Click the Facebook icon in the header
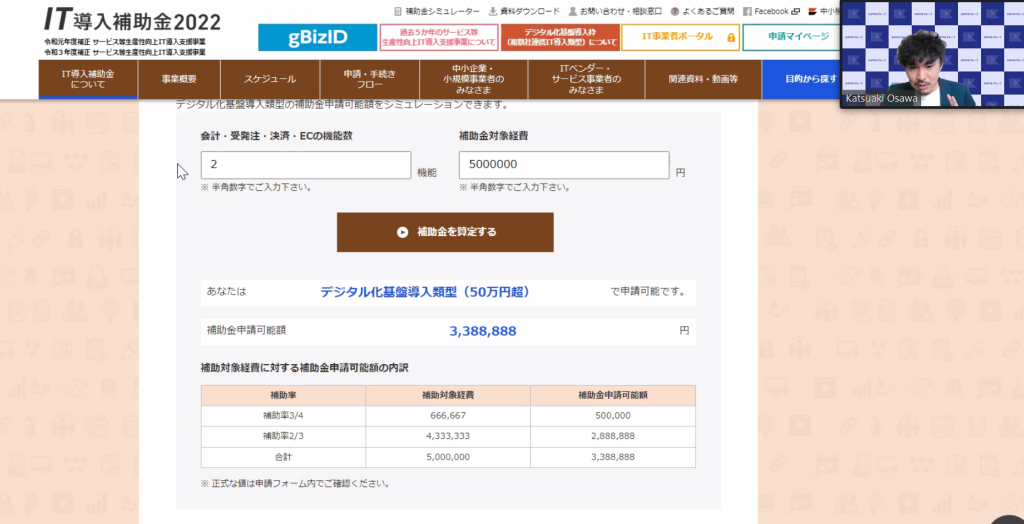Image resolution: width=1024 pixels, height=524 pixels. coord(747,12)
